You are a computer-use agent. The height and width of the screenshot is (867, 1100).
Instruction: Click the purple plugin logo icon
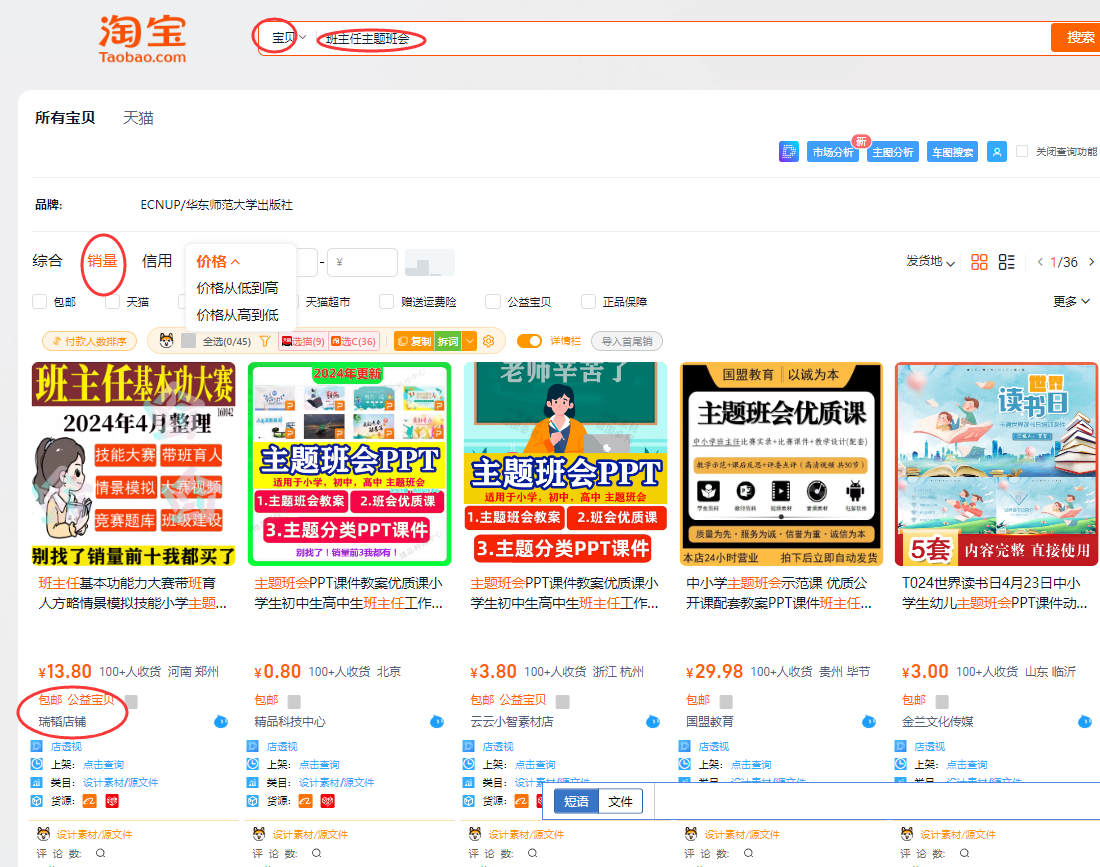pos(789,152)
